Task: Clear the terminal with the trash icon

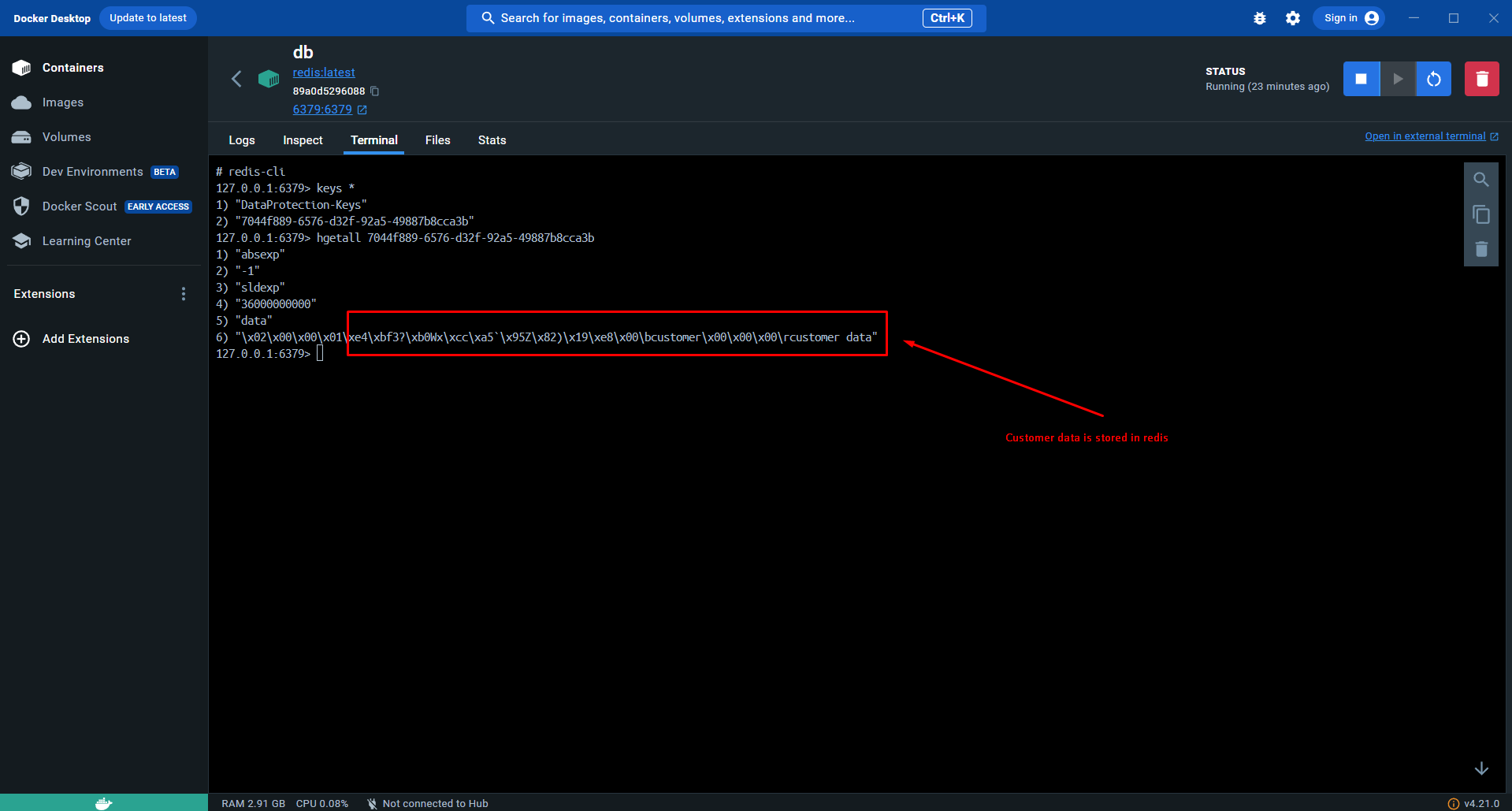Action: tap(1480, 249)
